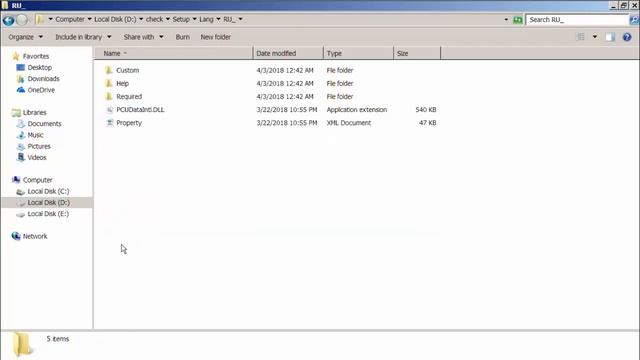
Task: Select Local Disk (D:) in the navigation tree
Action: (x=48, y=202)
